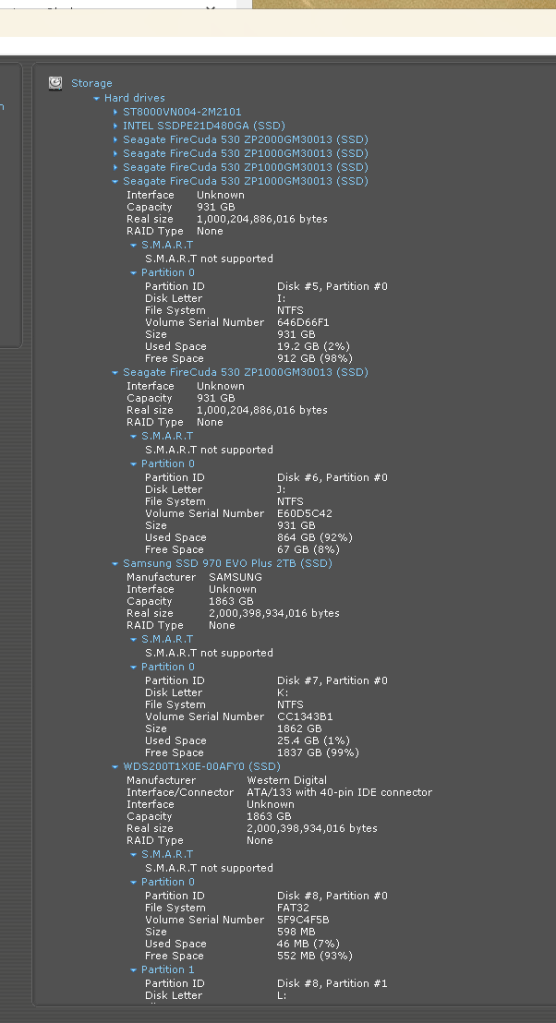Collapse Partition 0 containing Disk #7
Viewport: 556px width, 1023px height.
coord(134,667)
